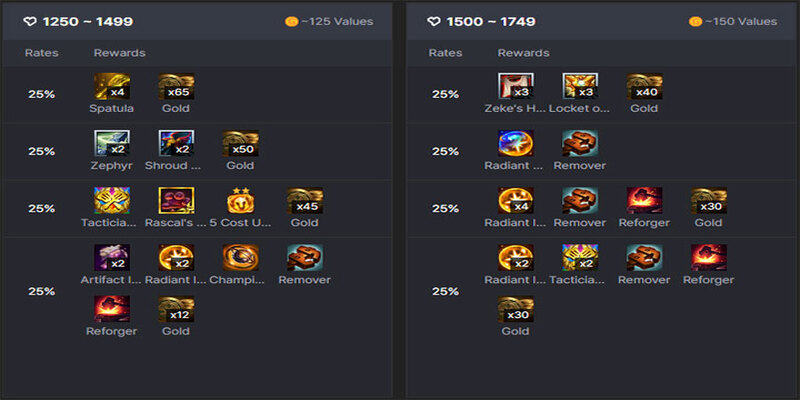Open the Rascal's reward icon

tap(176, 201)
